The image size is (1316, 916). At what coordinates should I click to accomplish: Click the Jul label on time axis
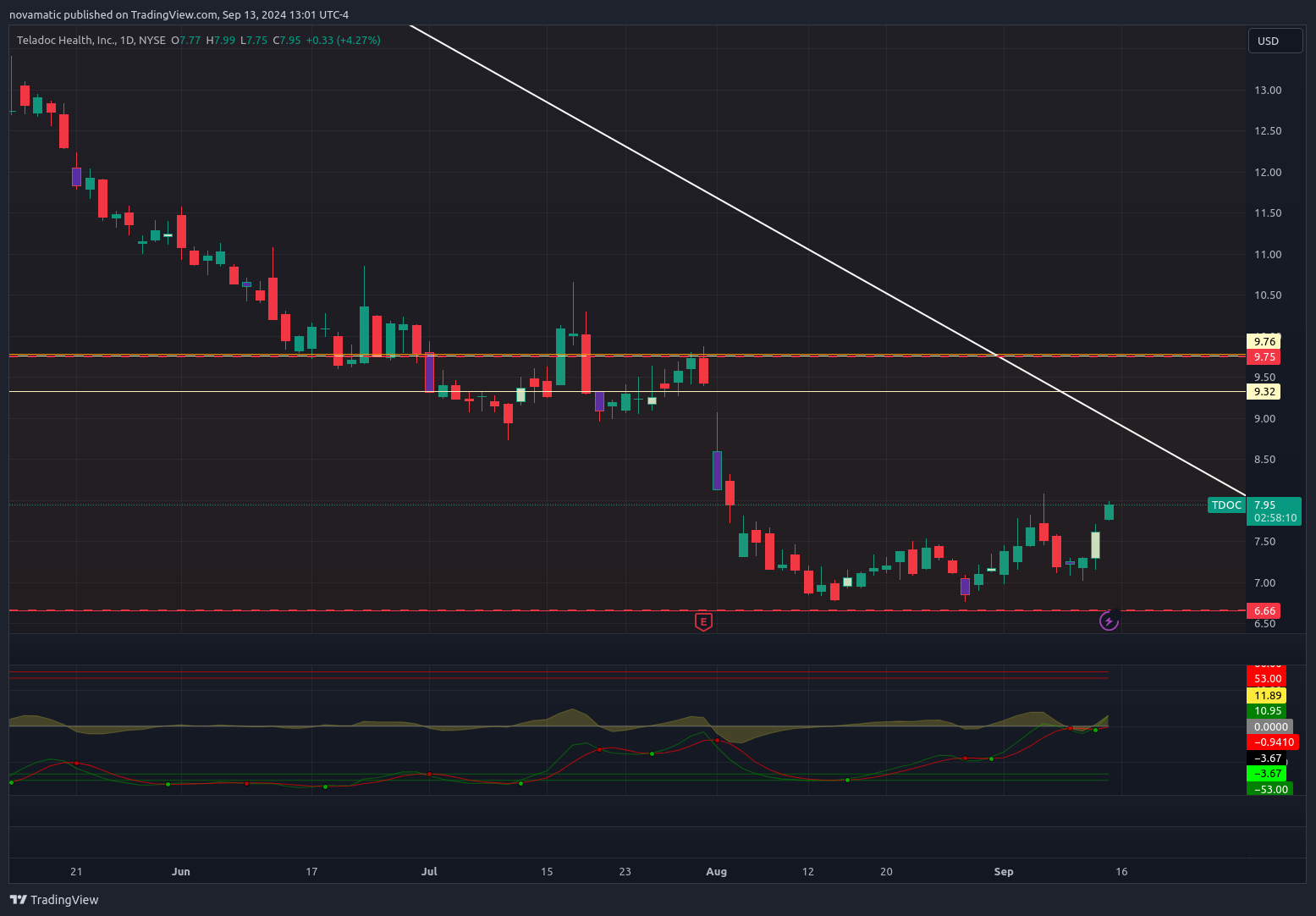429,872
